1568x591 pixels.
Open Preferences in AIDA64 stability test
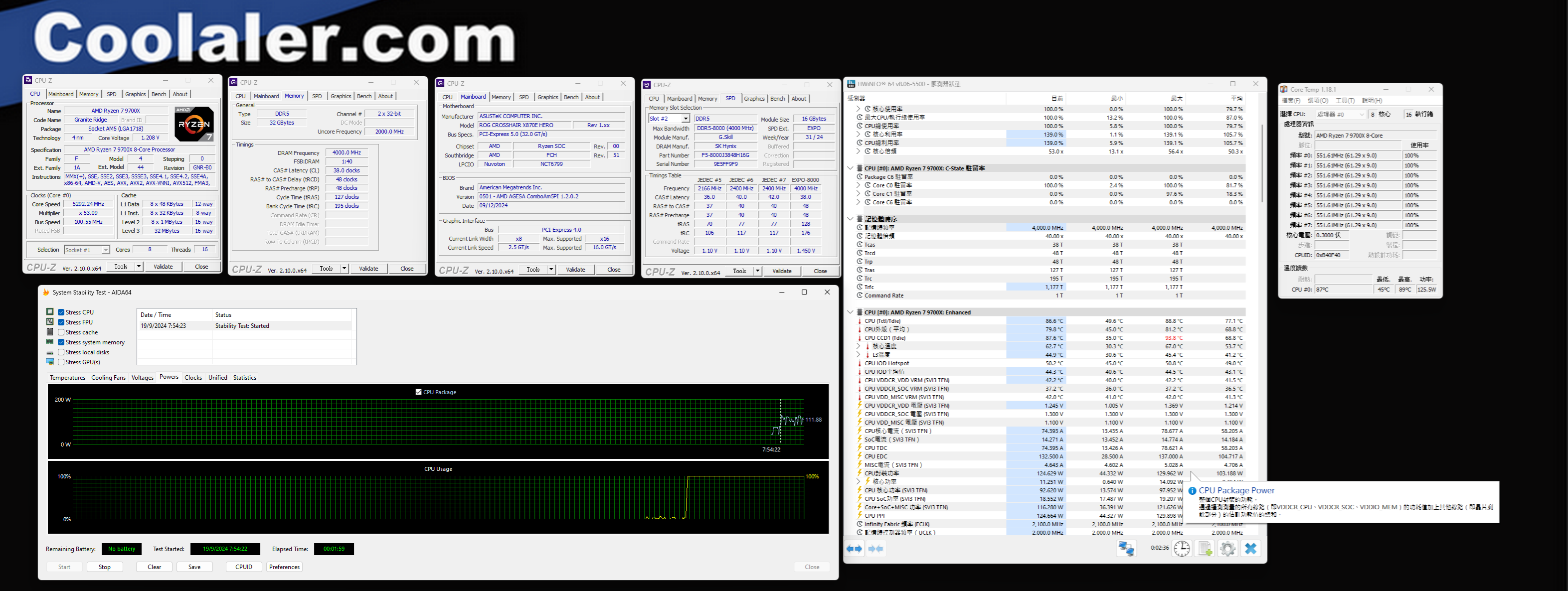(284, 567)
